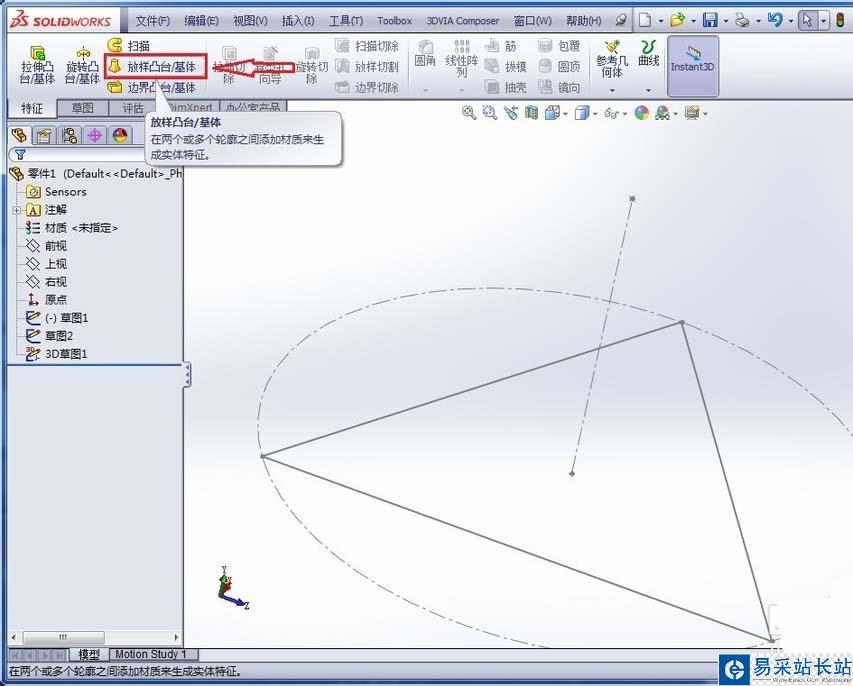Open the Curves (曲线) tool
The width and height of the screenshot is (853, 686).
pos(648,53)
